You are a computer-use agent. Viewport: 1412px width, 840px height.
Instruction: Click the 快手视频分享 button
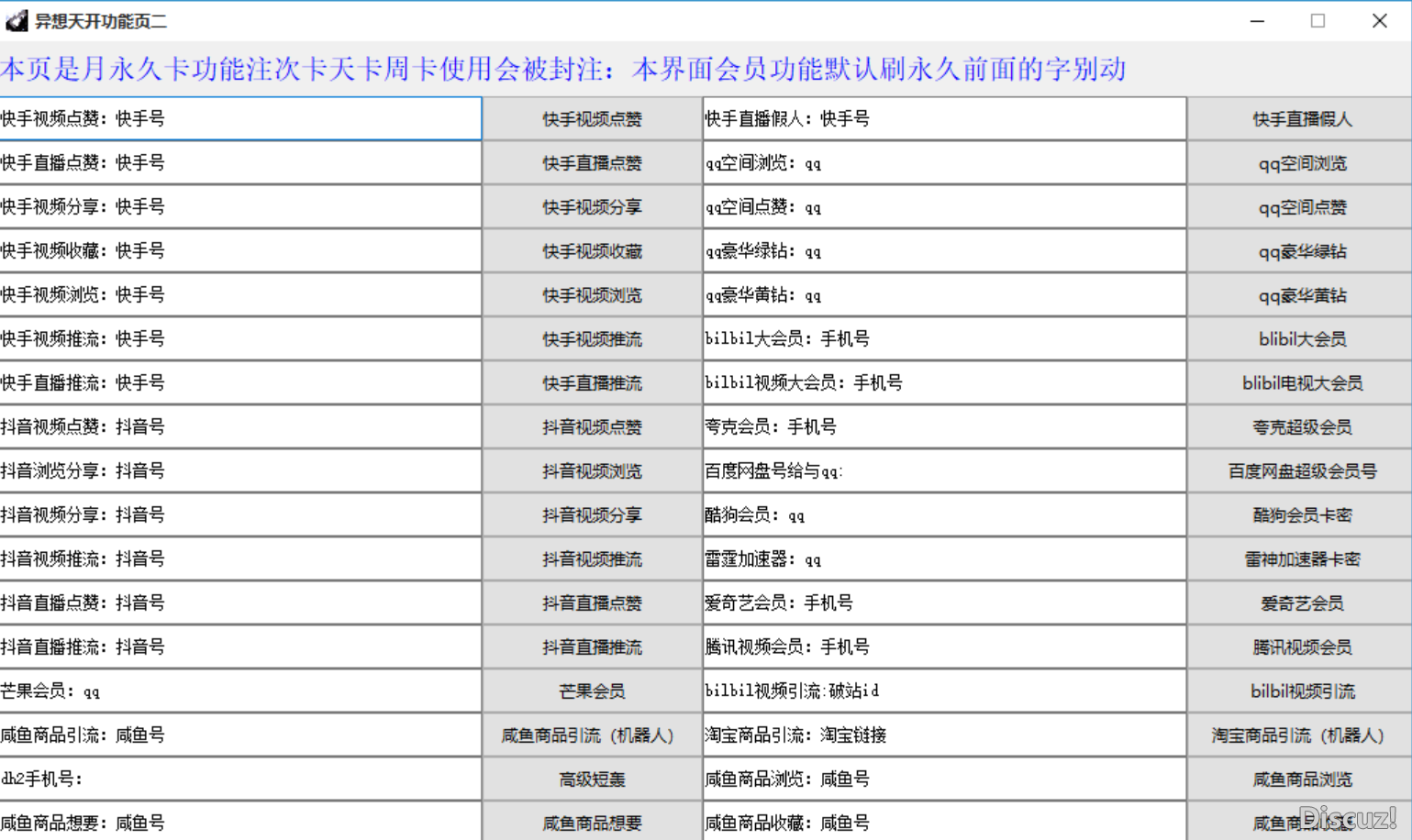(592, 207)
